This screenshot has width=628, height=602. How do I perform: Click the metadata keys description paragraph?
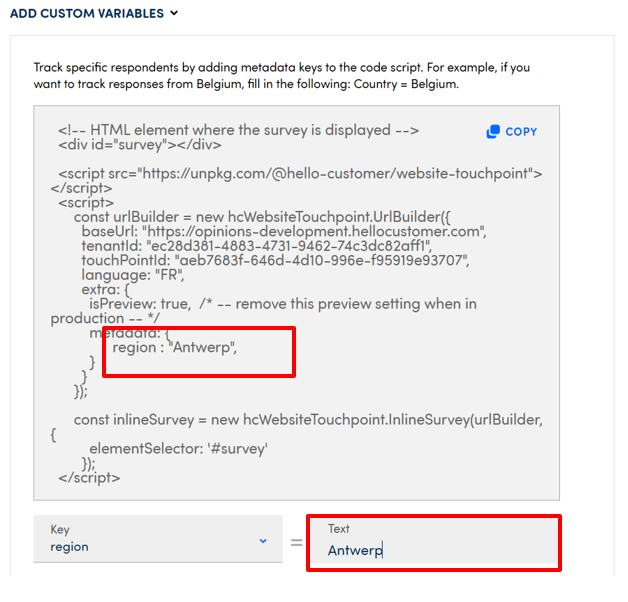tap(282, 76)
